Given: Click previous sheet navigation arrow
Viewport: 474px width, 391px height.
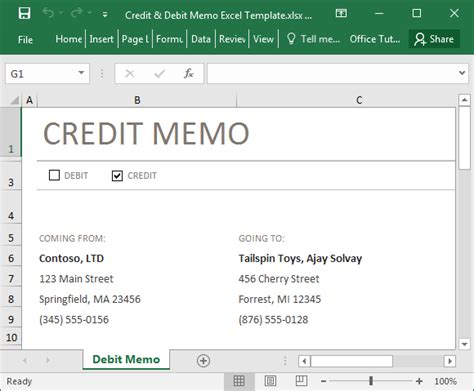Looking at the screenshot, I should click(24, 360).
